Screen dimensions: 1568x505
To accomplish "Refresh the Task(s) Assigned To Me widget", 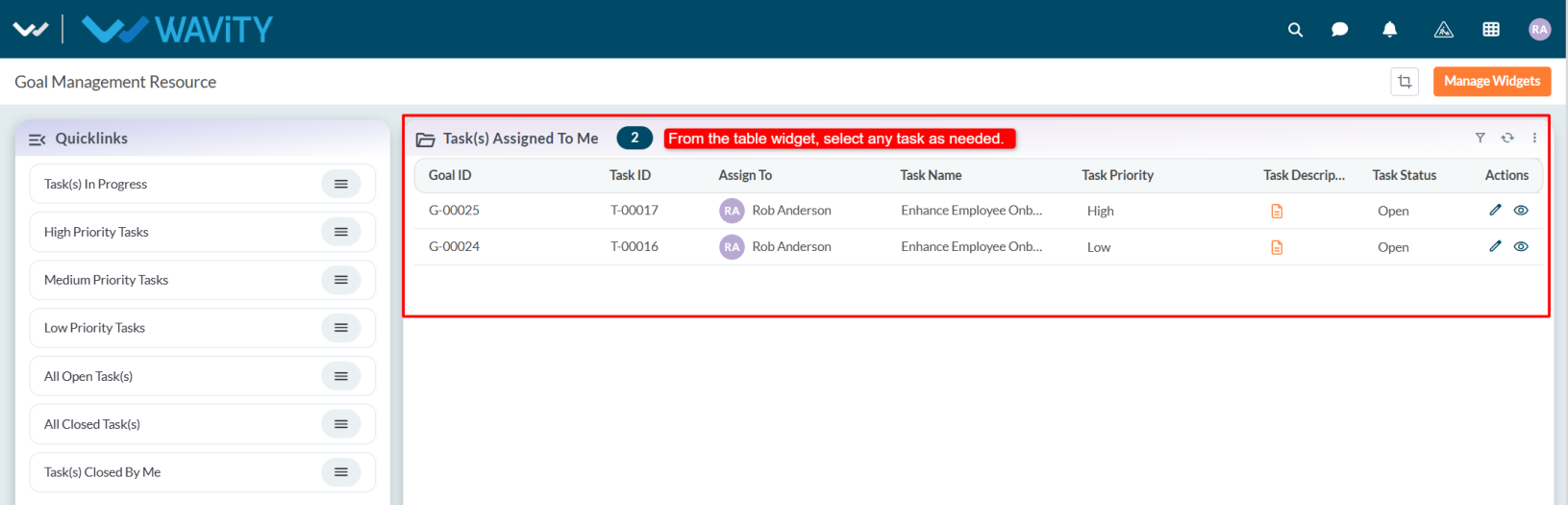I will click(1507, 138).
